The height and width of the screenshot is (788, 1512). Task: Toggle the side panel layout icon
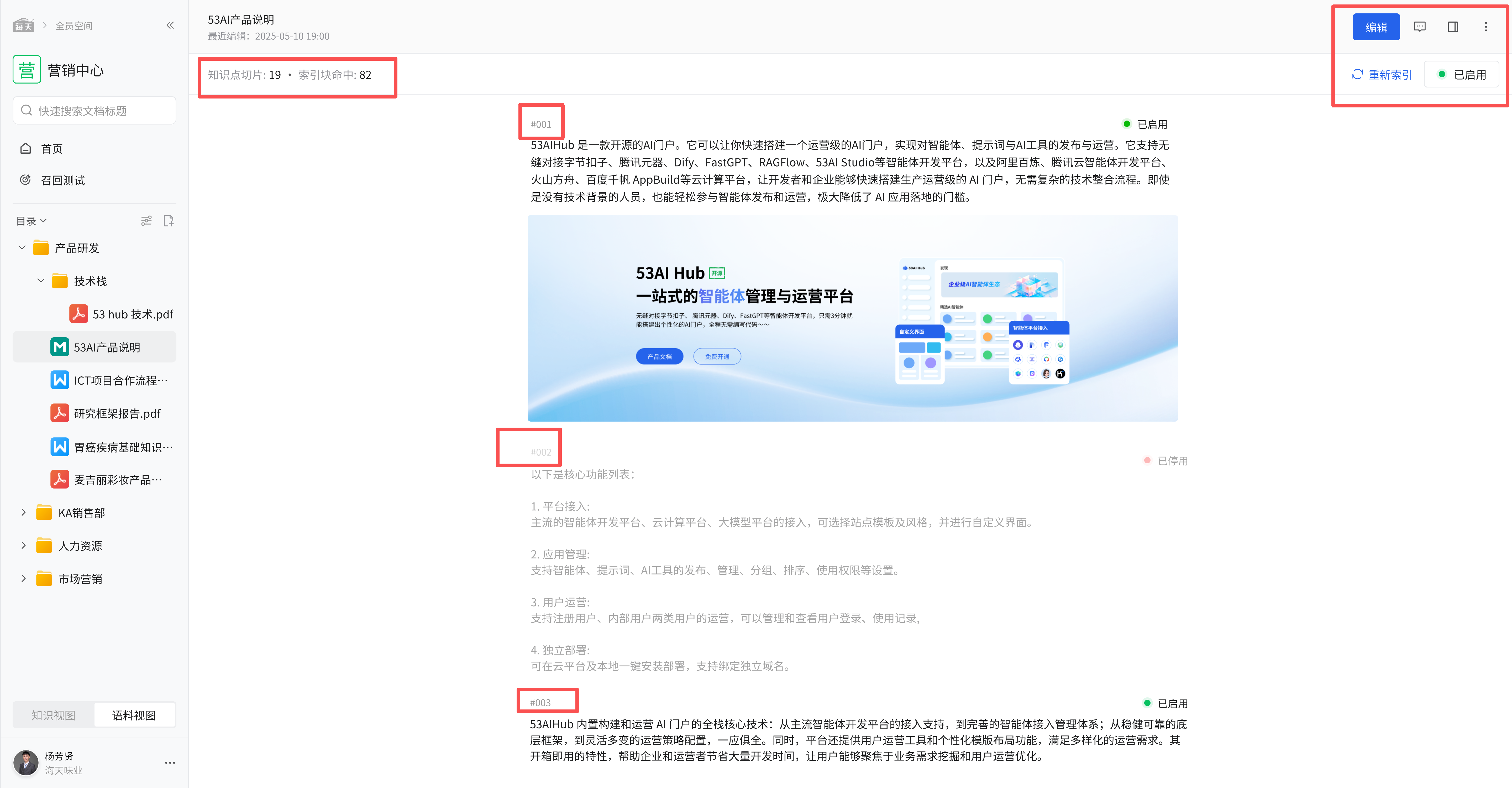pyautogui.click(x=1453, y=27)
